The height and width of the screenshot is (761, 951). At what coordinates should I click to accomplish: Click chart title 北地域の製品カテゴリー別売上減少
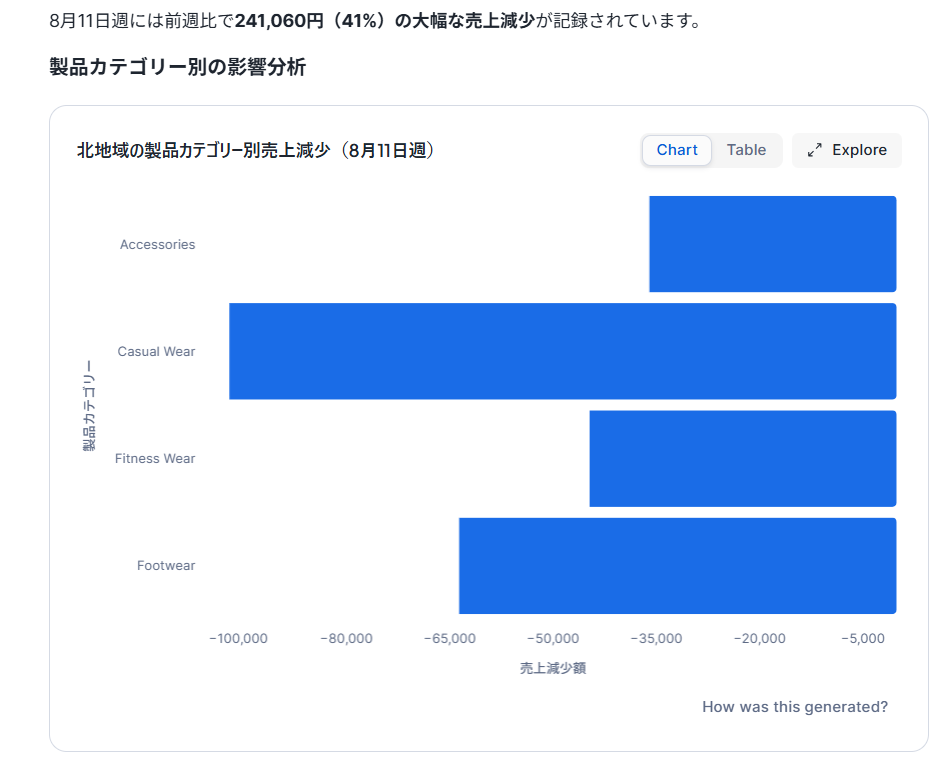click(x=255, y=150)
